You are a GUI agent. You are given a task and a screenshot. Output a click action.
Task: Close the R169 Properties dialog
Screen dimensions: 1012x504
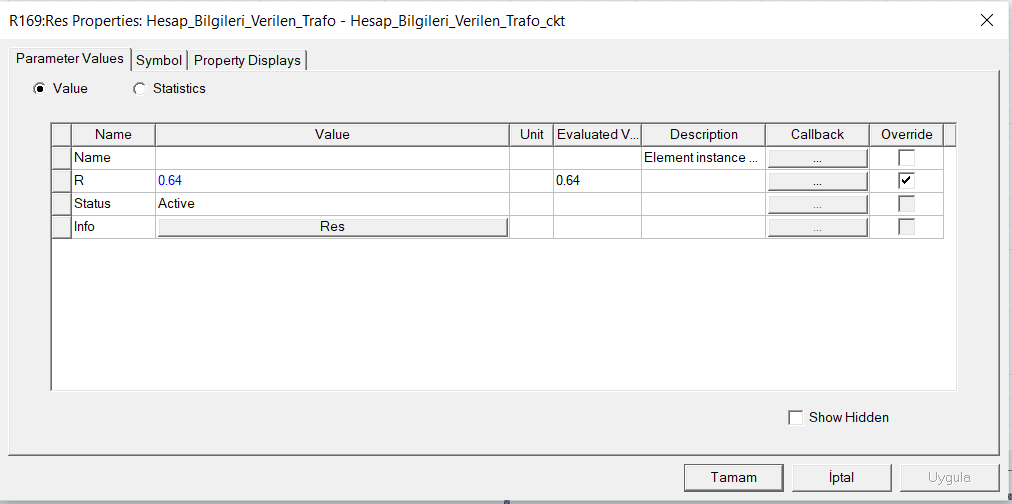click(x=987, y=20)
